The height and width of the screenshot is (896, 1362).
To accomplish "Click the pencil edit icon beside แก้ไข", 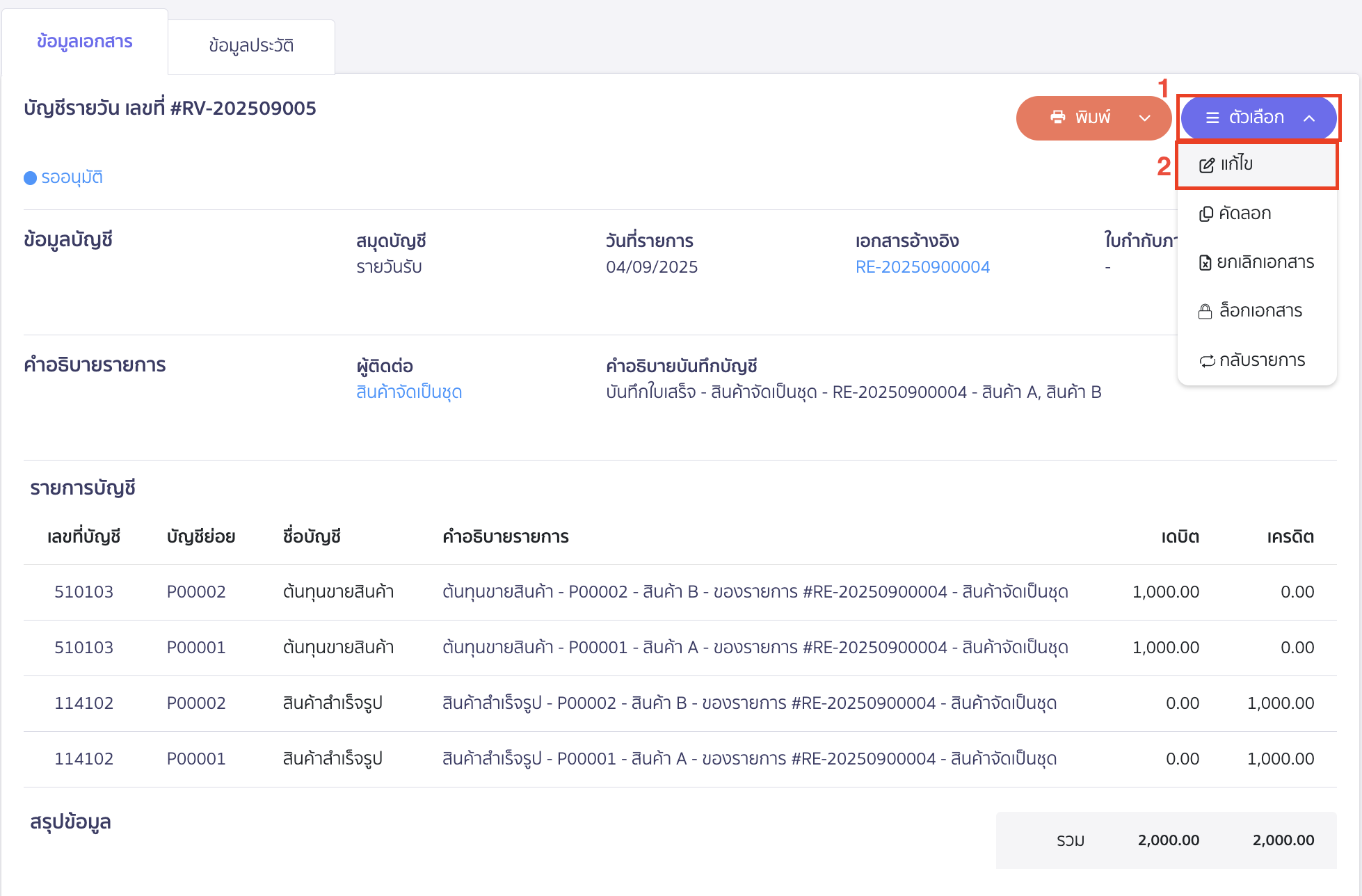I will click(1207, 165).
